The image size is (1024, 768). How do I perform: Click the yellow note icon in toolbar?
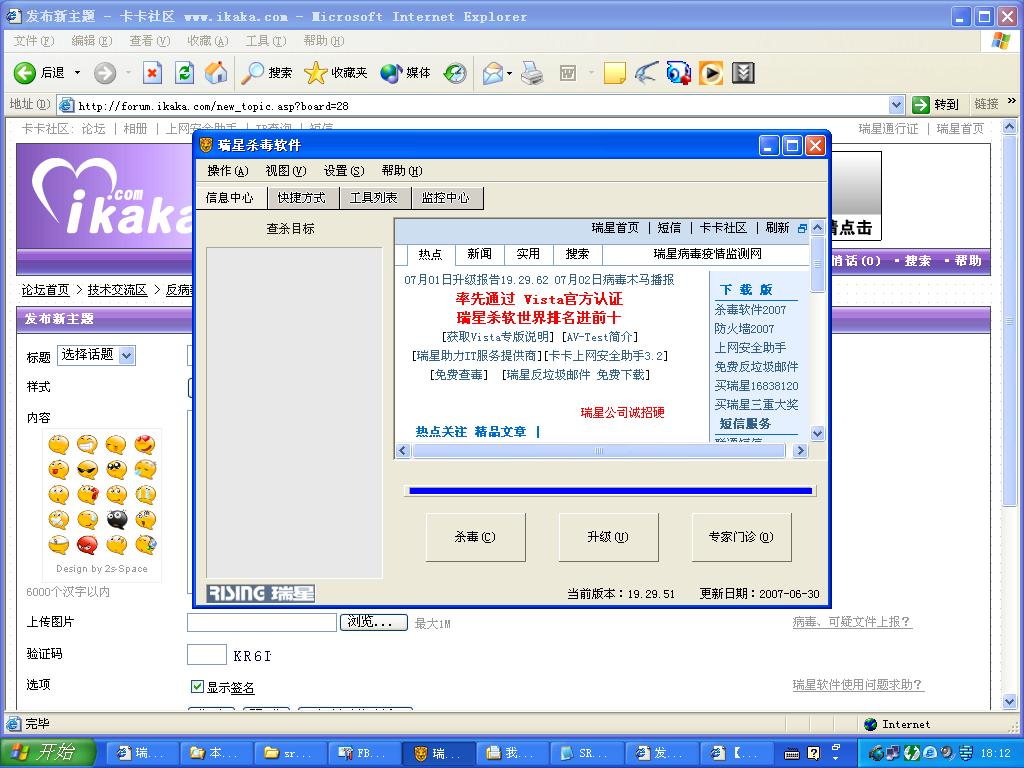click(615, 72)
